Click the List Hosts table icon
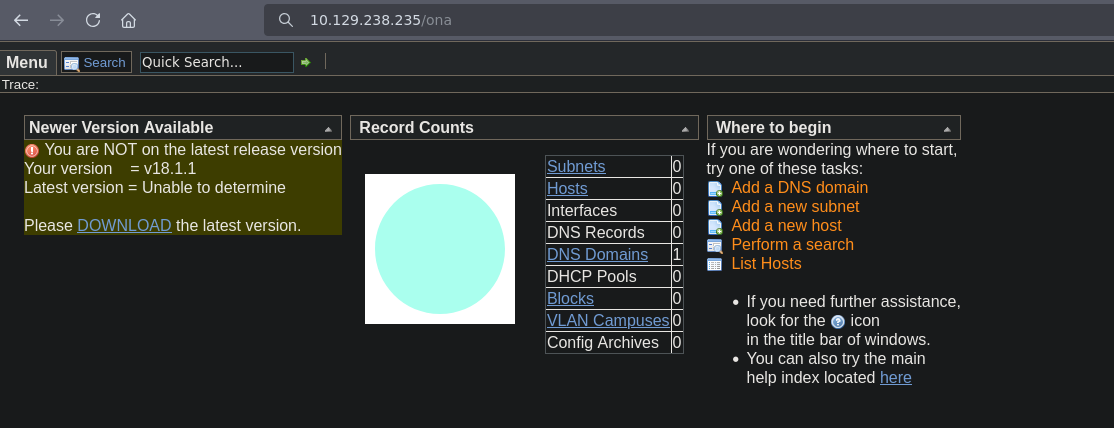 click(715, 264)
